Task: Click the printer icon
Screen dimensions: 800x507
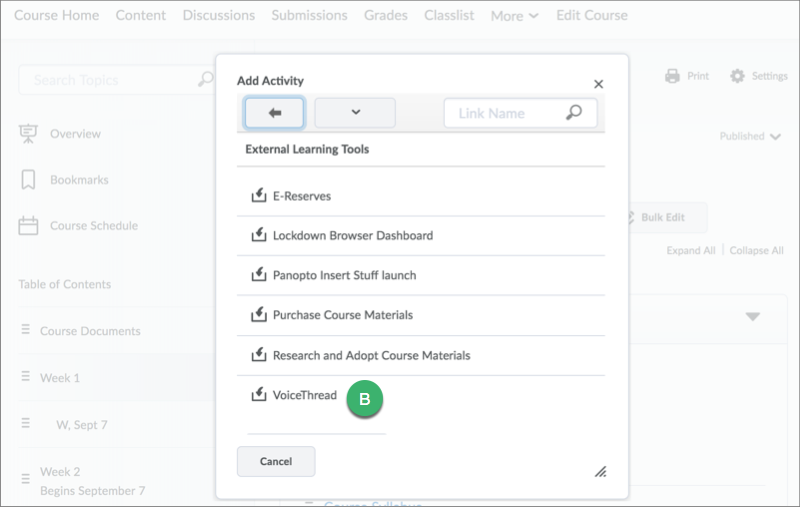Action: tap(672, 76)
